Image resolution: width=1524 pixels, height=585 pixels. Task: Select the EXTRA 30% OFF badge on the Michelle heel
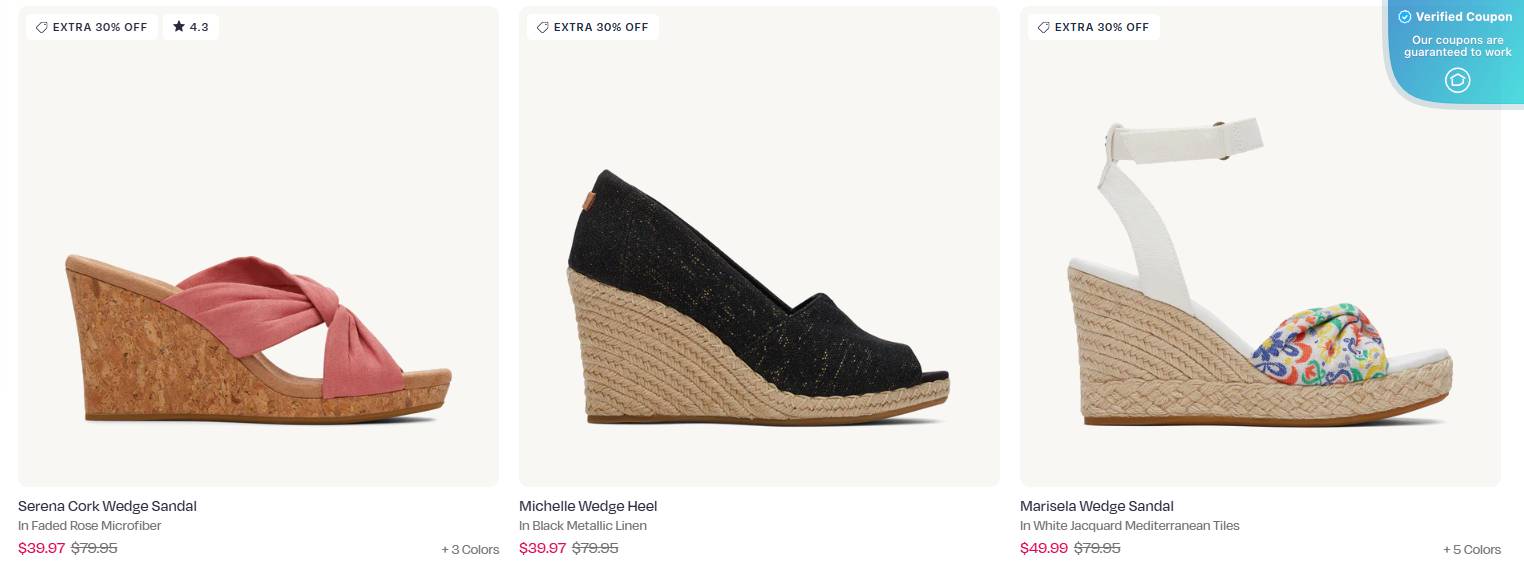(593, 27)
